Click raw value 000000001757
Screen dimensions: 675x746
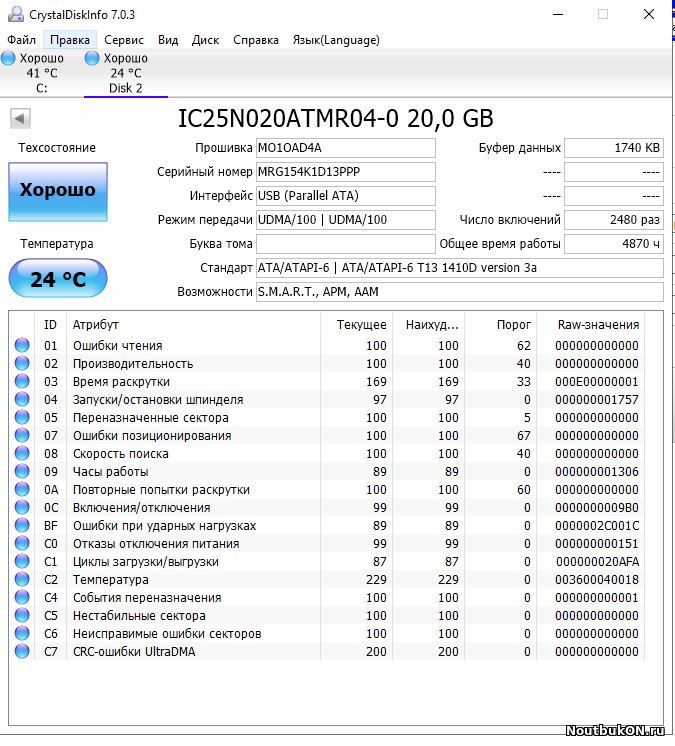(x=597, y=400)
